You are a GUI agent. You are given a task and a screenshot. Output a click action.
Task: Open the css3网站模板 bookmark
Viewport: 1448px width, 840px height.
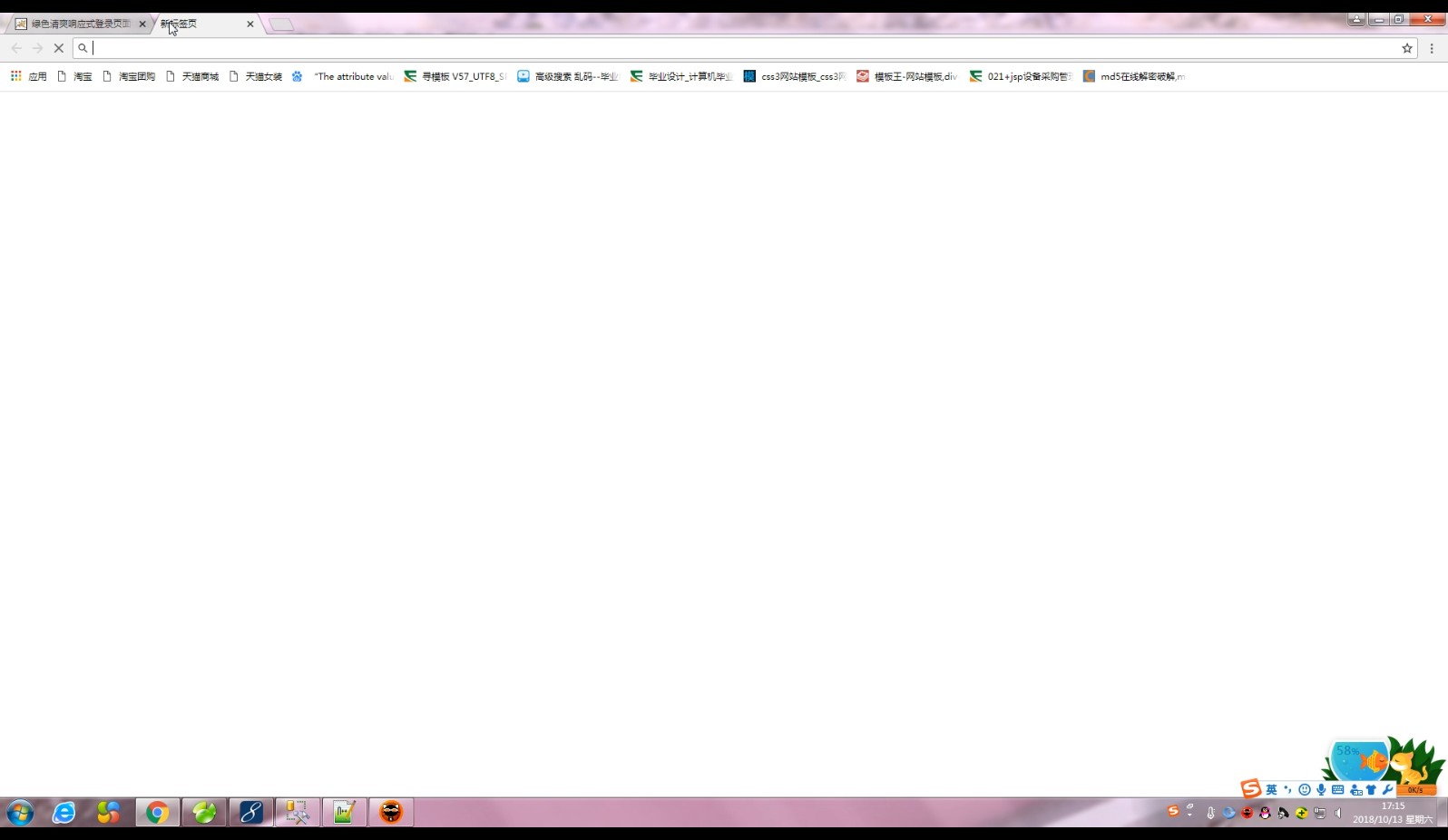(x=795, y=76)
